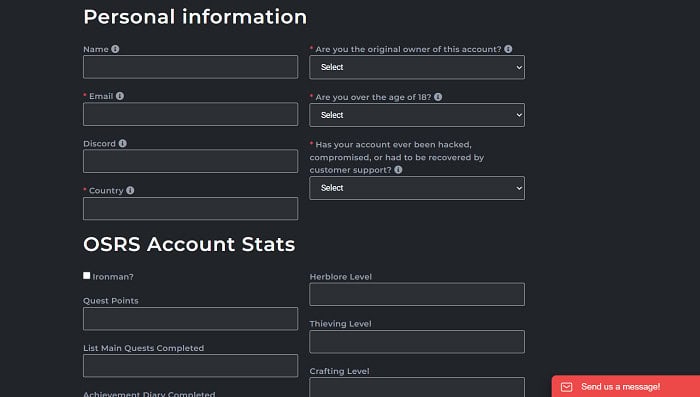Click the info icon next to Name
The image size is (700, 397).
click(115, 49)
